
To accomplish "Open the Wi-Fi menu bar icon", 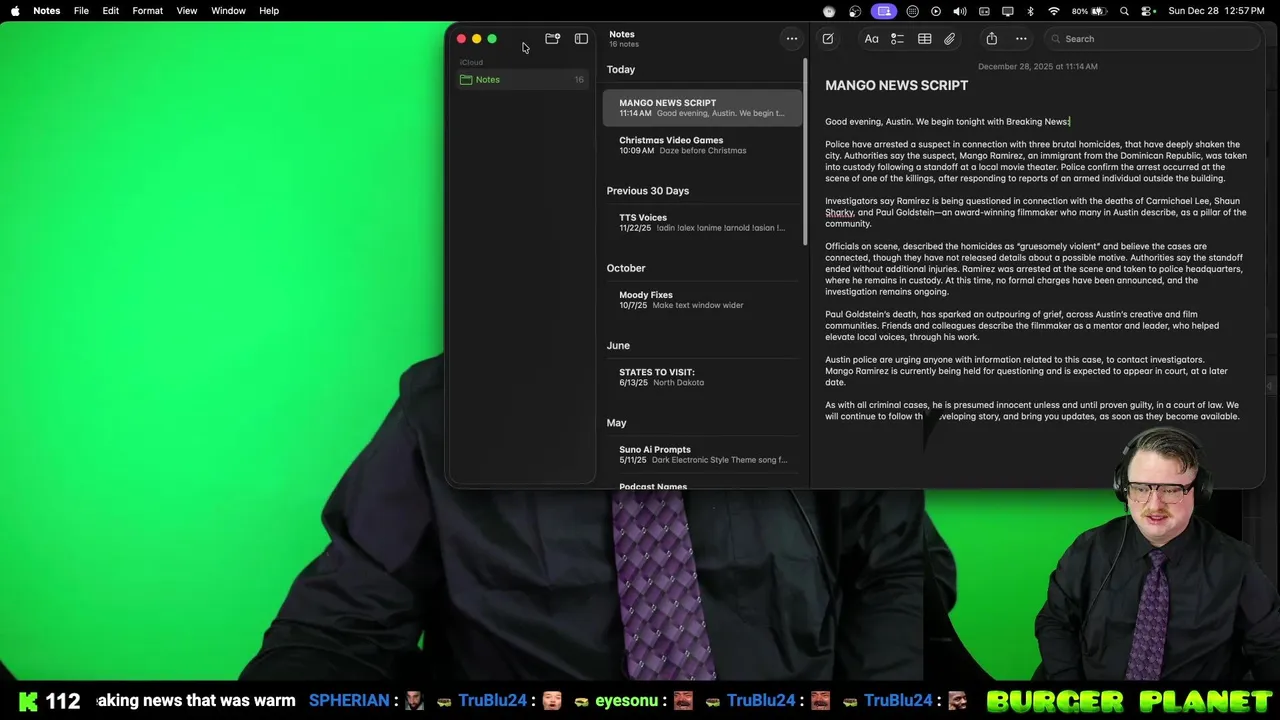I will click(x=1054, y=11).
